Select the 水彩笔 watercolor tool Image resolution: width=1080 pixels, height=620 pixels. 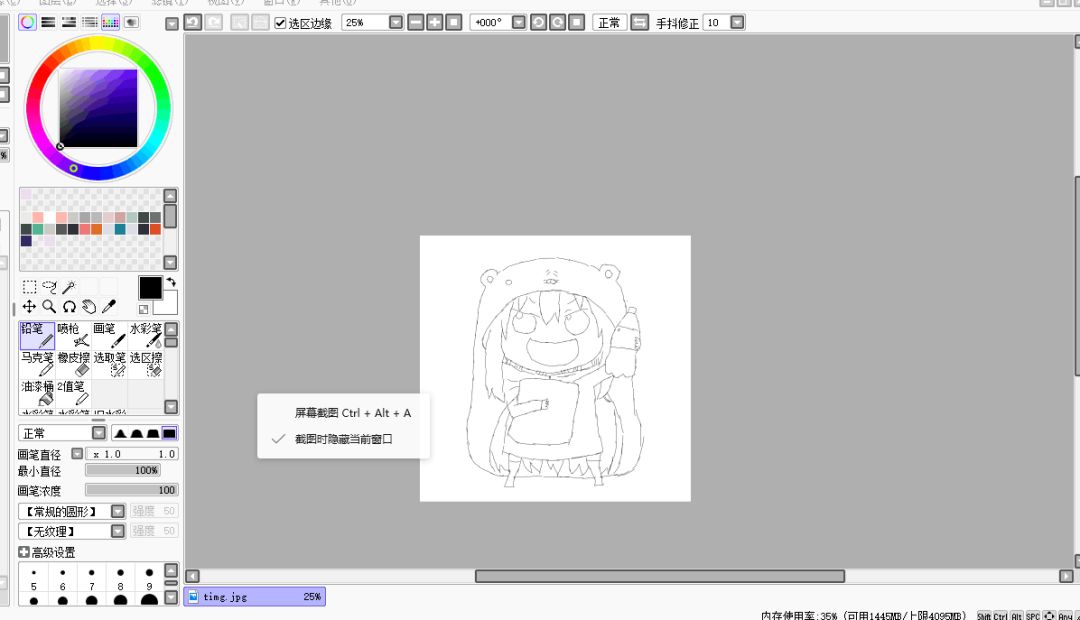145,335
